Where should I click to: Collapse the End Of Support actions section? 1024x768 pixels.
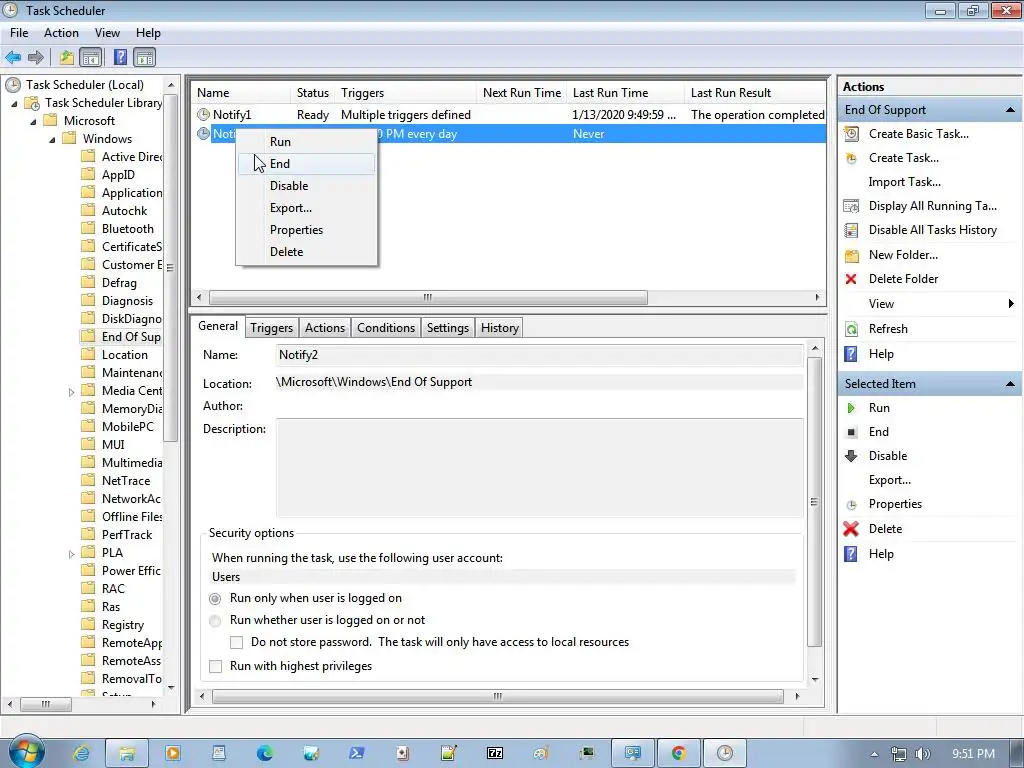coord(1010,110)
